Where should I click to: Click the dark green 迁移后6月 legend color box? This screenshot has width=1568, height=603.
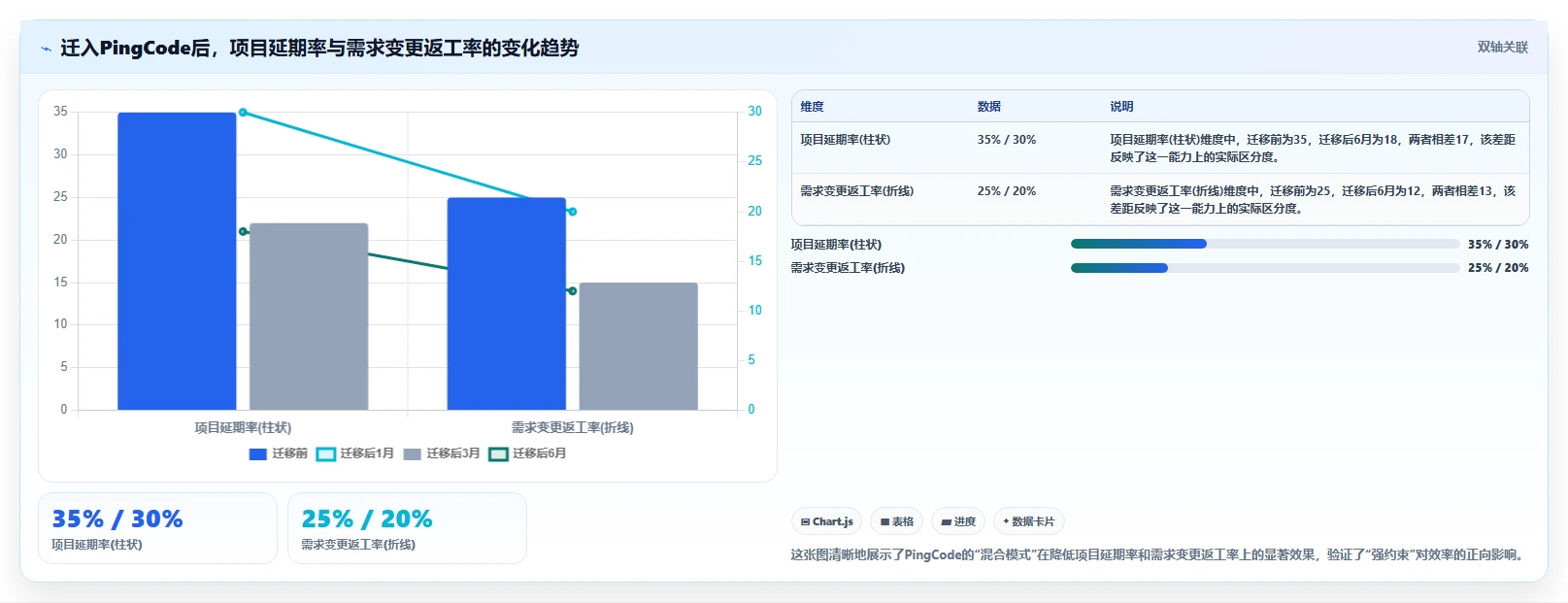pos(498,454)
